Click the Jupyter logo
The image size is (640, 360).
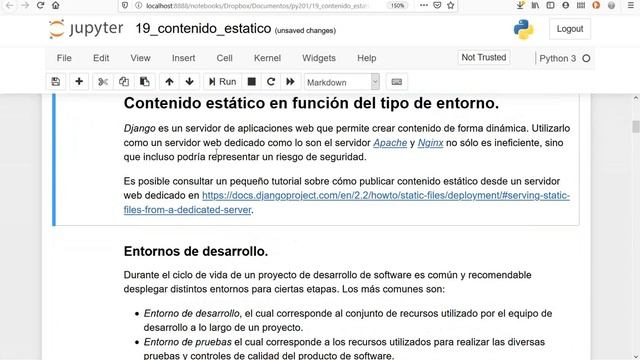(86, 29)
